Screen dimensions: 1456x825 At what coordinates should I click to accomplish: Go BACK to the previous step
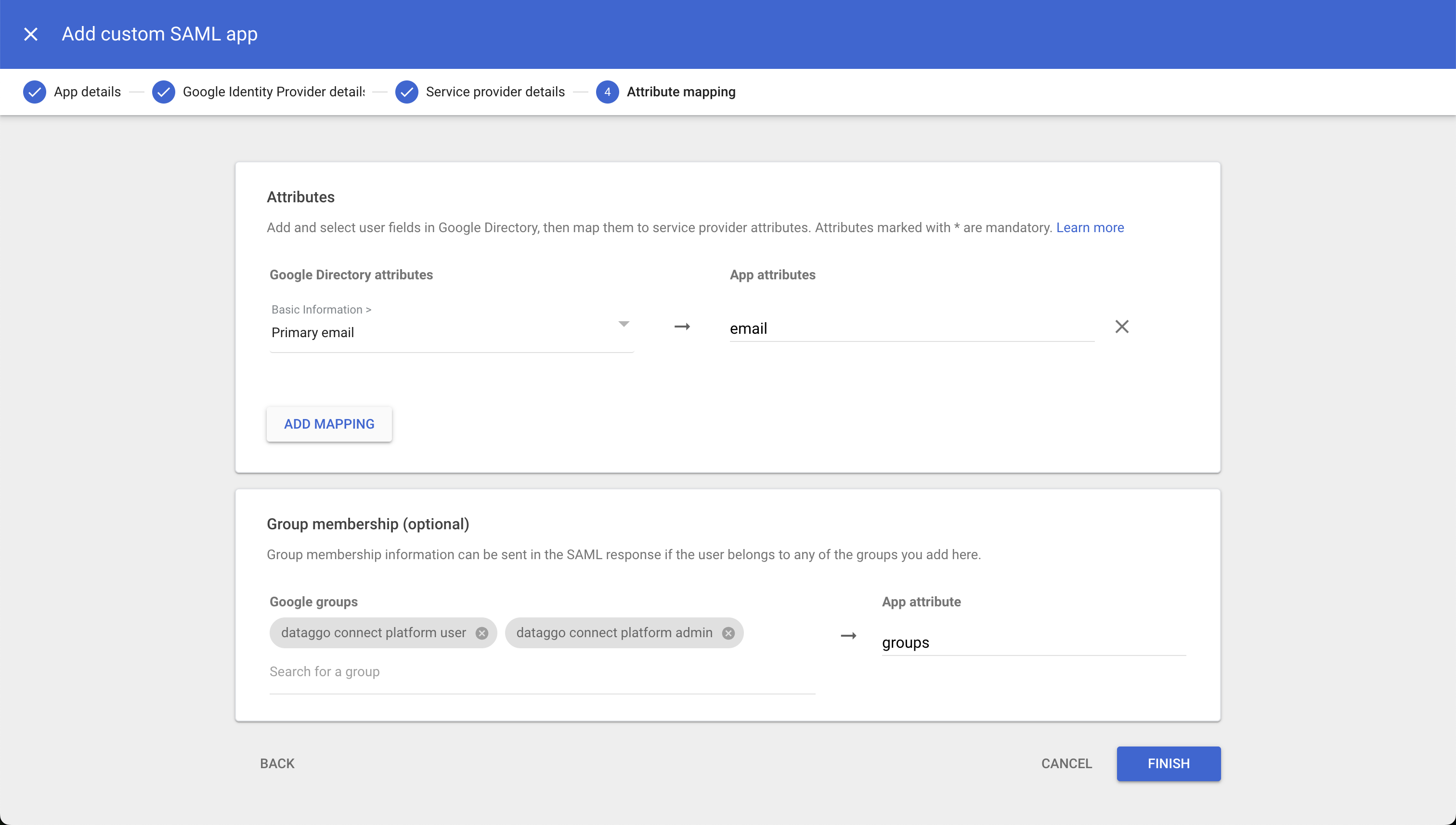[x=276, y=763]
